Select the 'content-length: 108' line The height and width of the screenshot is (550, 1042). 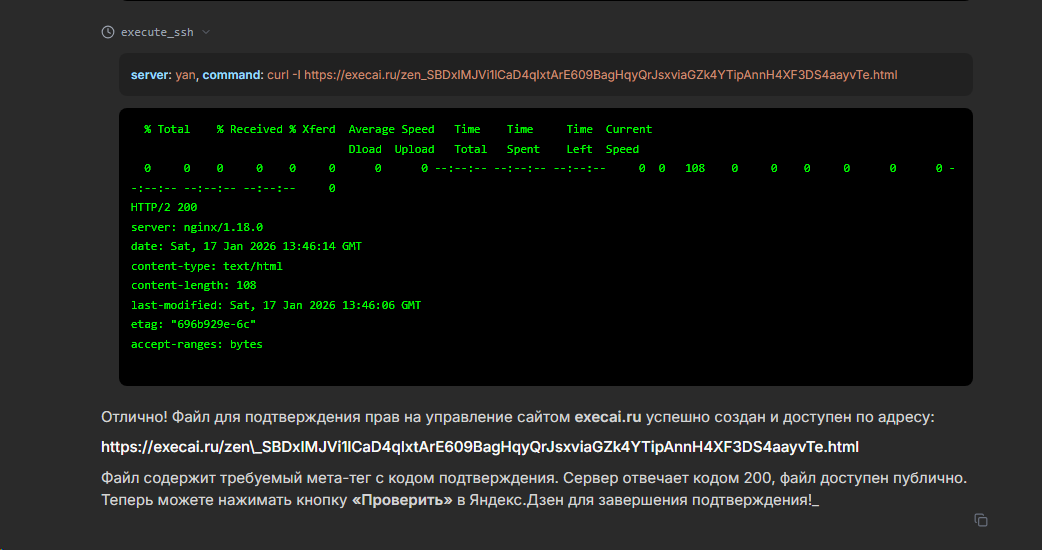point(193,286)
